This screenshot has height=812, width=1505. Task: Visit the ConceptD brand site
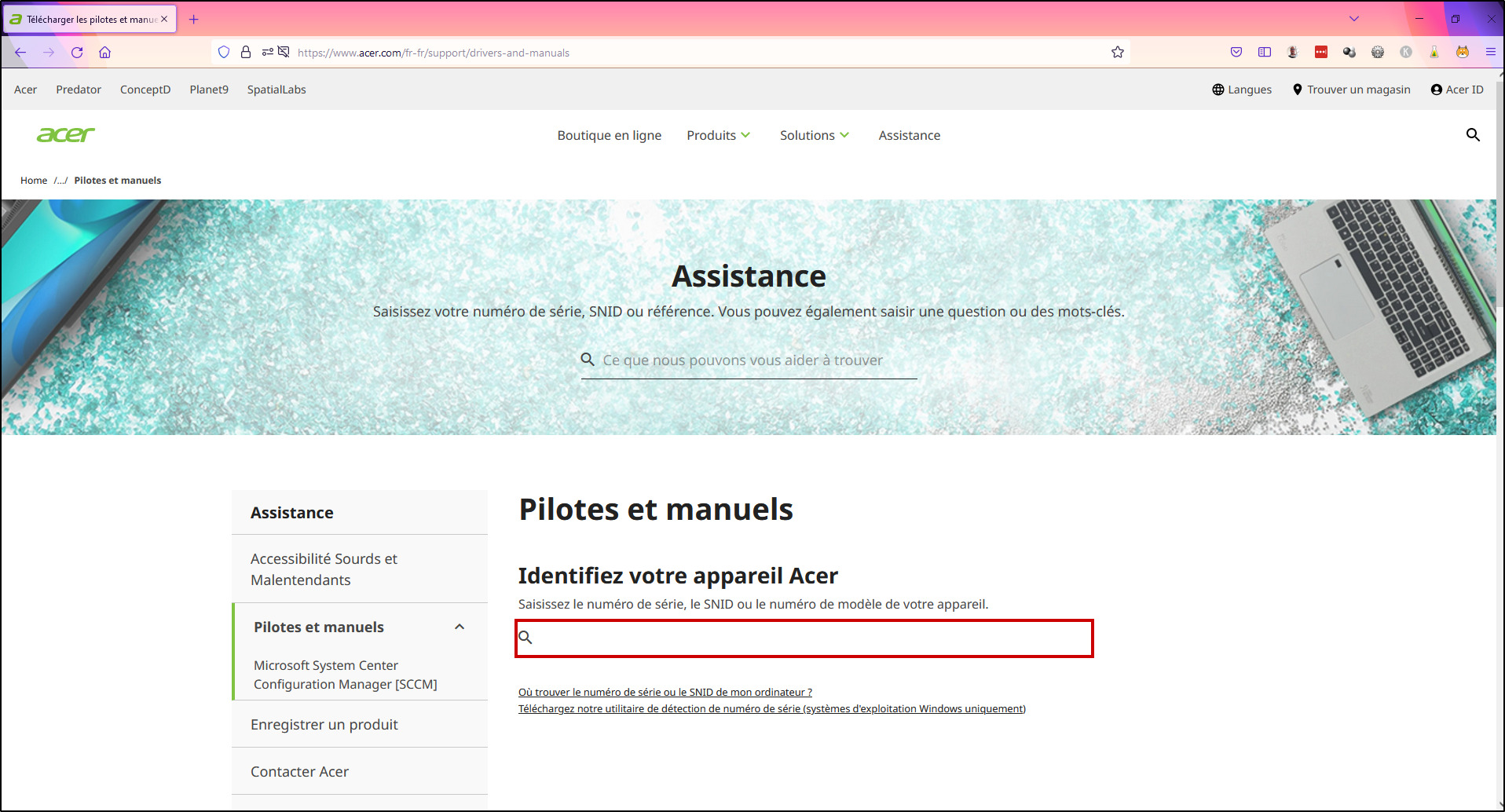point(145,90)
